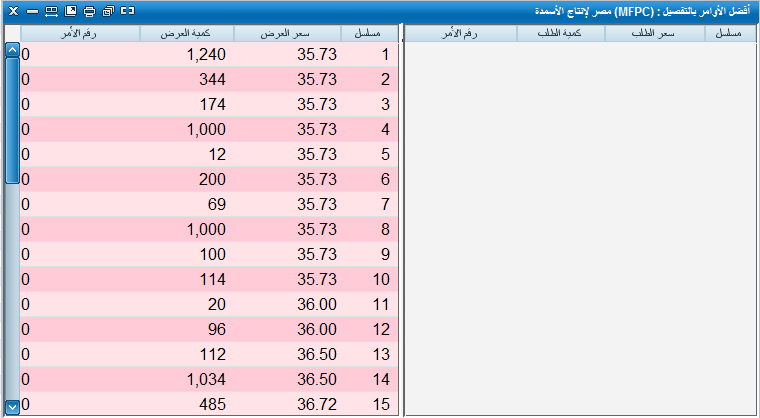
Task: Click رقم الأمر header in bids table
Action: click(460, 33)
